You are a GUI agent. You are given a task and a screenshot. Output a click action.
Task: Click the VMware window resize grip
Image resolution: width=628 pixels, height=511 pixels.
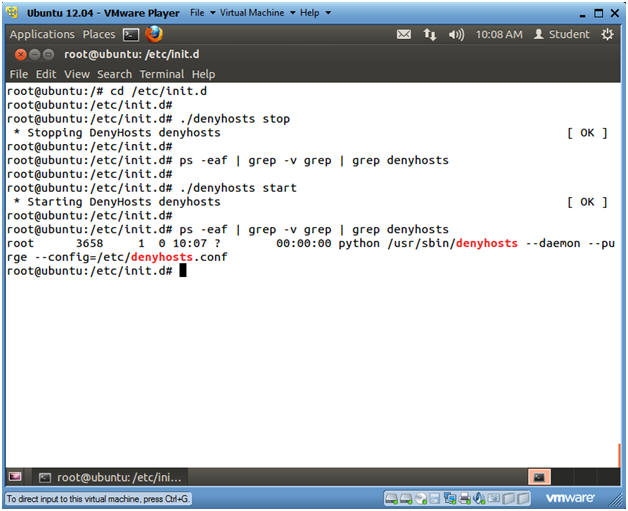[616, 500]
